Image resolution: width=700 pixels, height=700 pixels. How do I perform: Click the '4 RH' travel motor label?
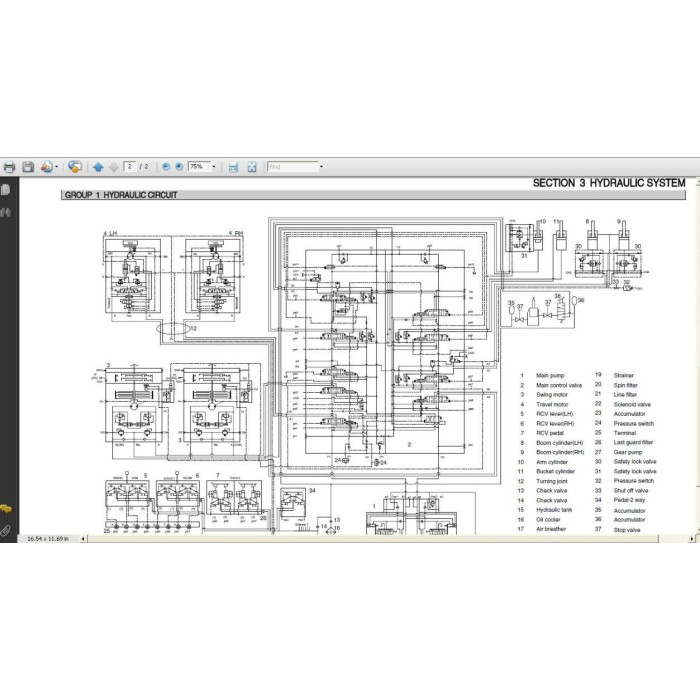236,233
